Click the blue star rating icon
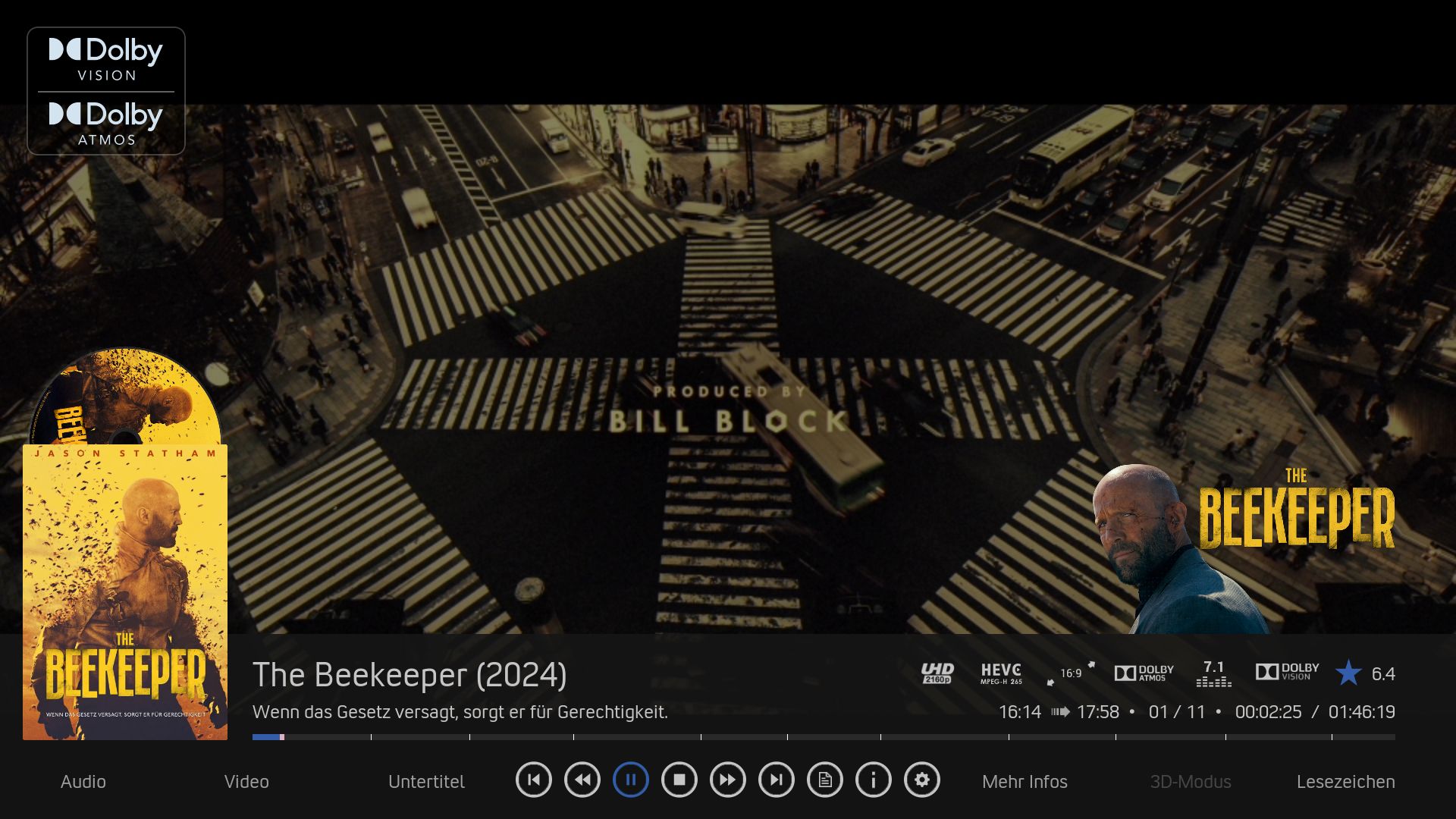1456x819 pixels. tap(1348, 673)
